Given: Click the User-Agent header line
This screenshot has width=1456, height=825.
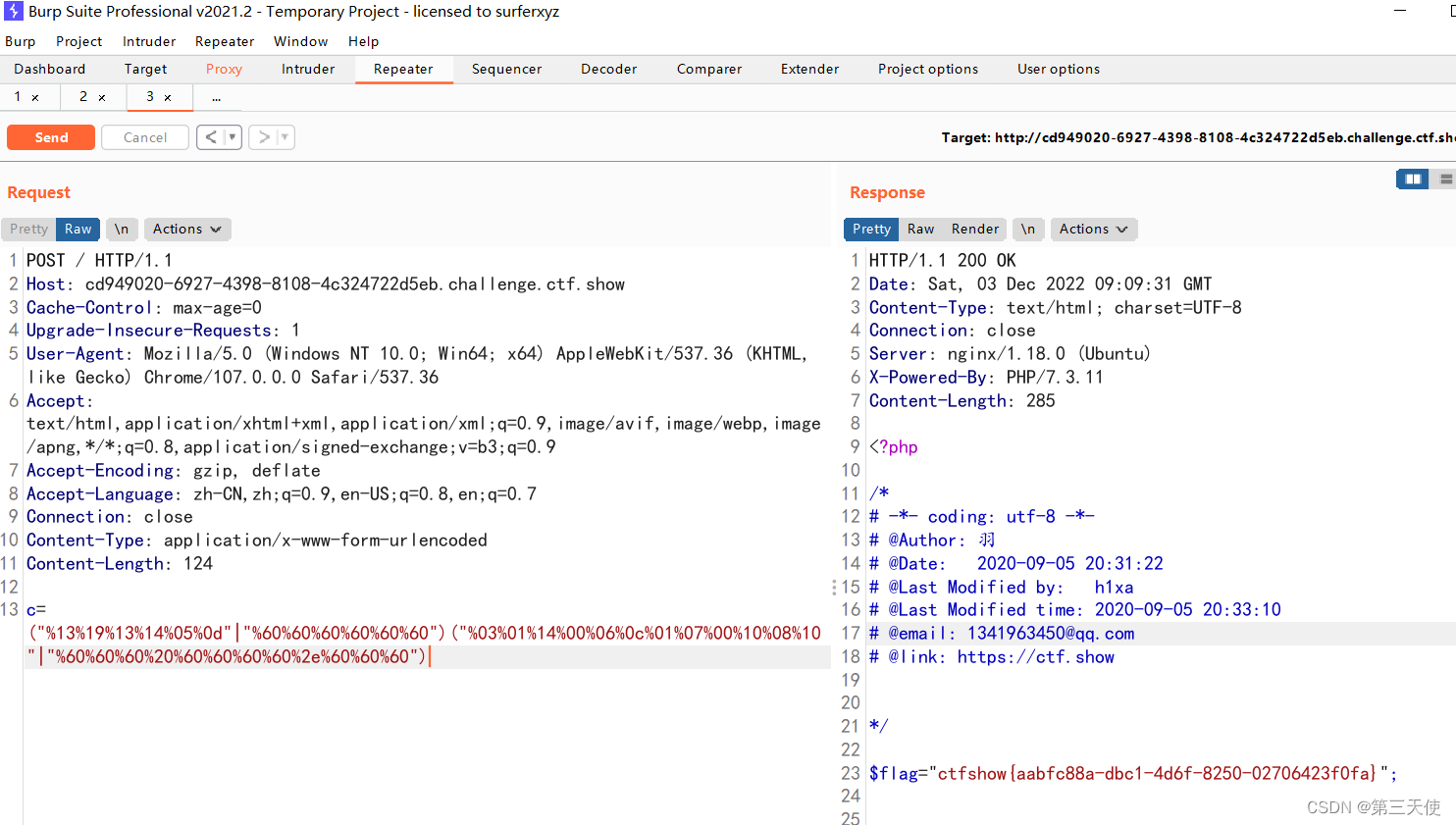Looking at the screenshot, I should tap(417, 366).
